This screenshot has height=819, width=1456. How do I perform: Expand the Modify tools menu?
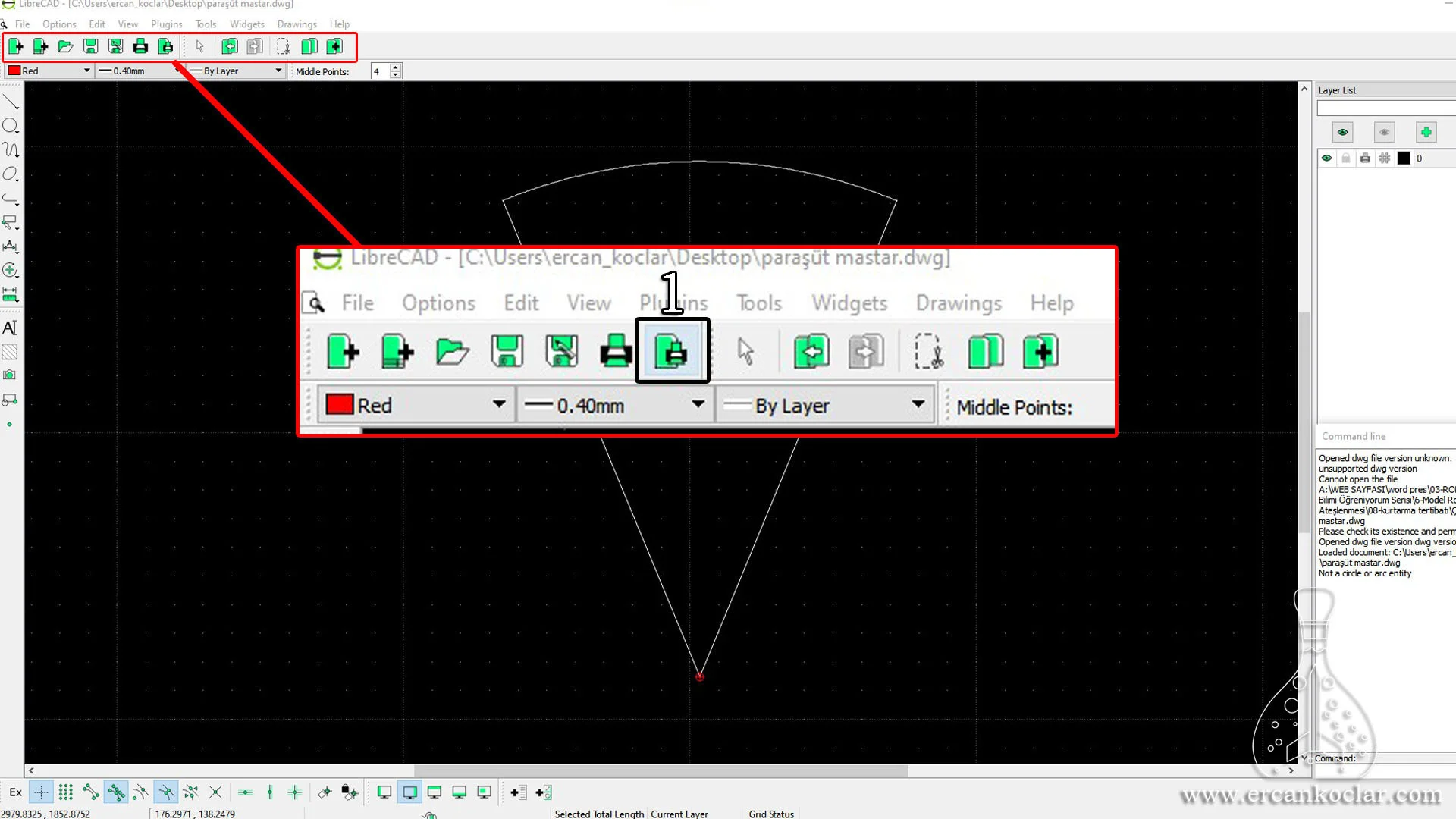pyautogui.click(x=10, y=271)
